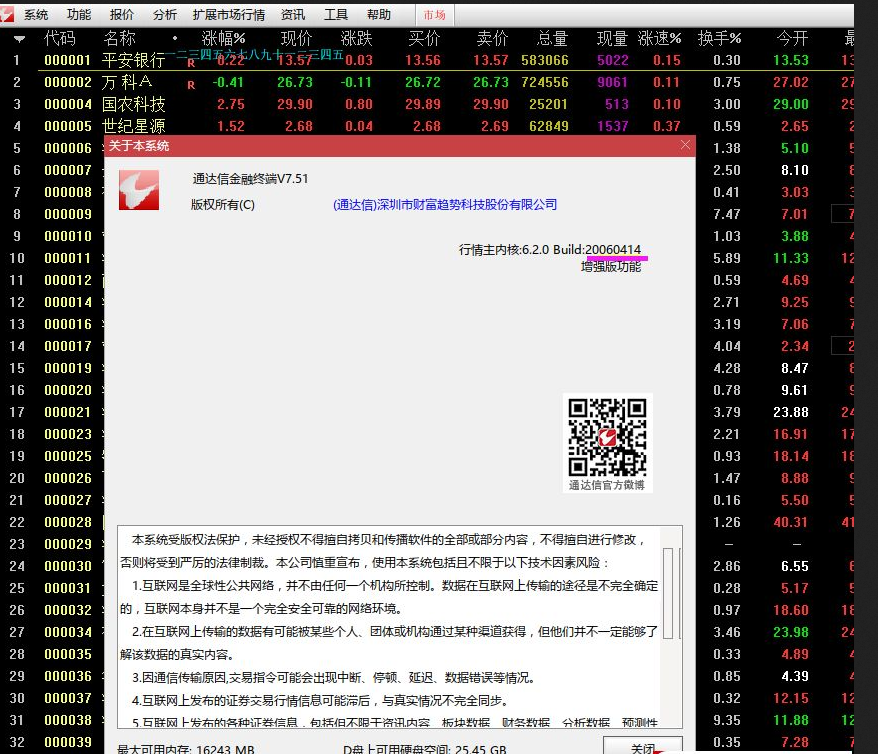Screen dimensions: 878x754
Task: Click the 版权所有(C) label
Action: [x=223, y=205]
